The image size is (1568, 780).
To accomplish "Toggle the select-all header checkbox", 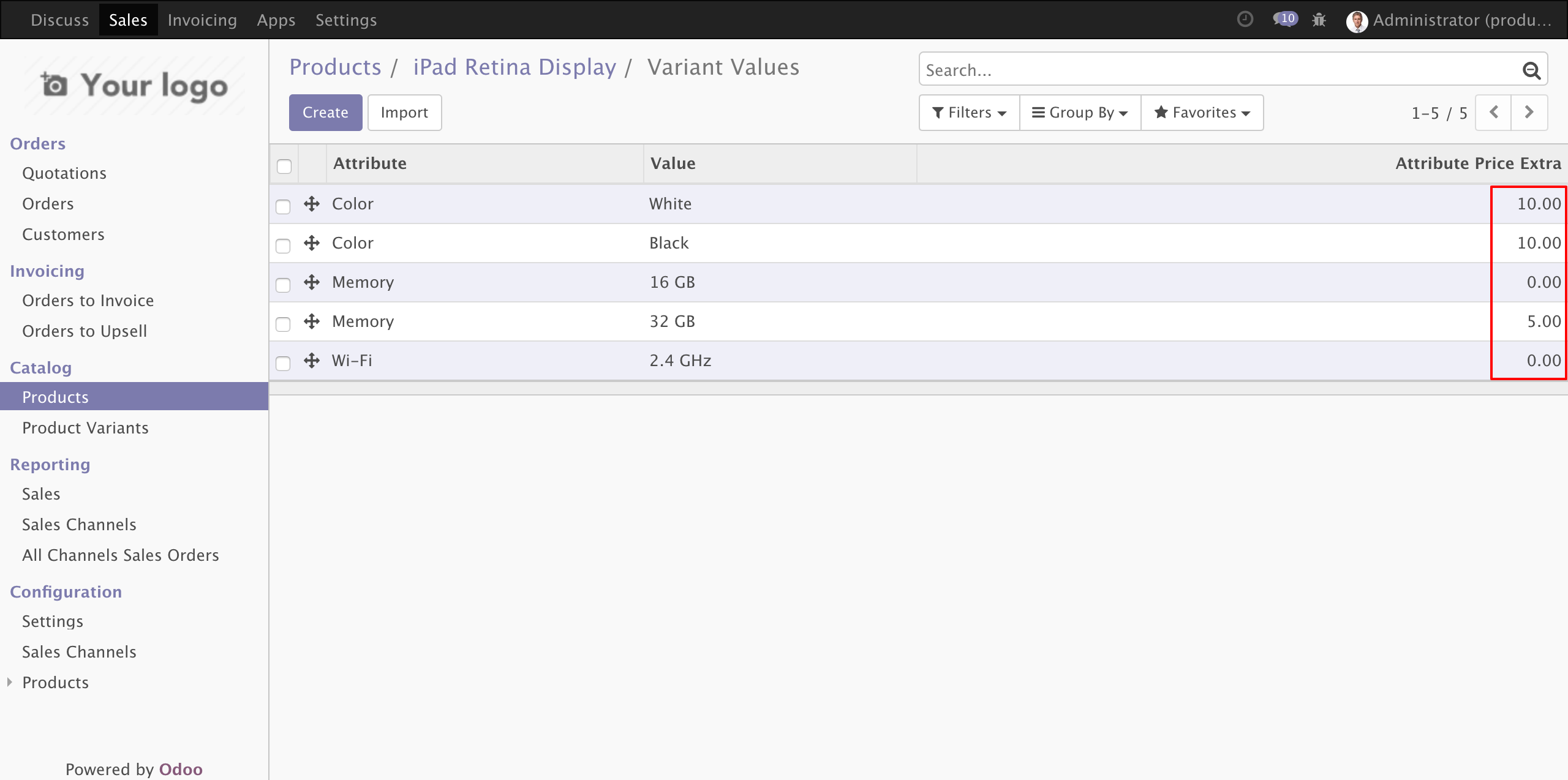I will (284, 166).
